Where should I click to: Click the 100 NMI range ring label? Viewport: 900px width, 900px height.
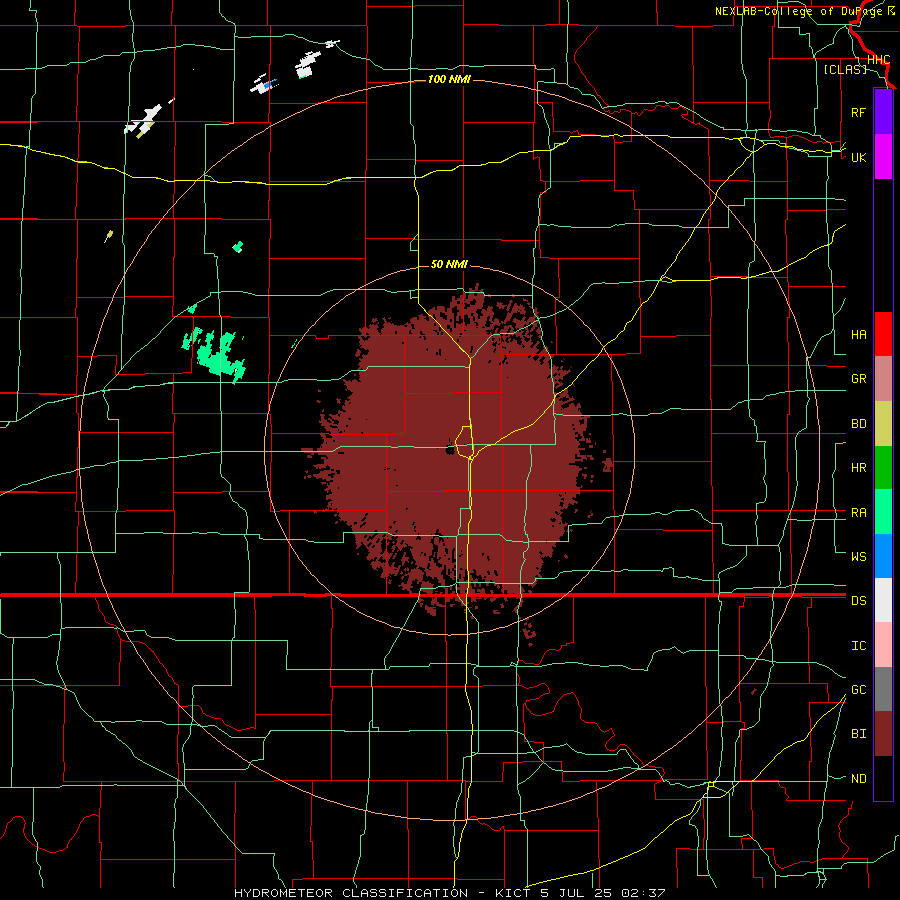tap(449, 79)
